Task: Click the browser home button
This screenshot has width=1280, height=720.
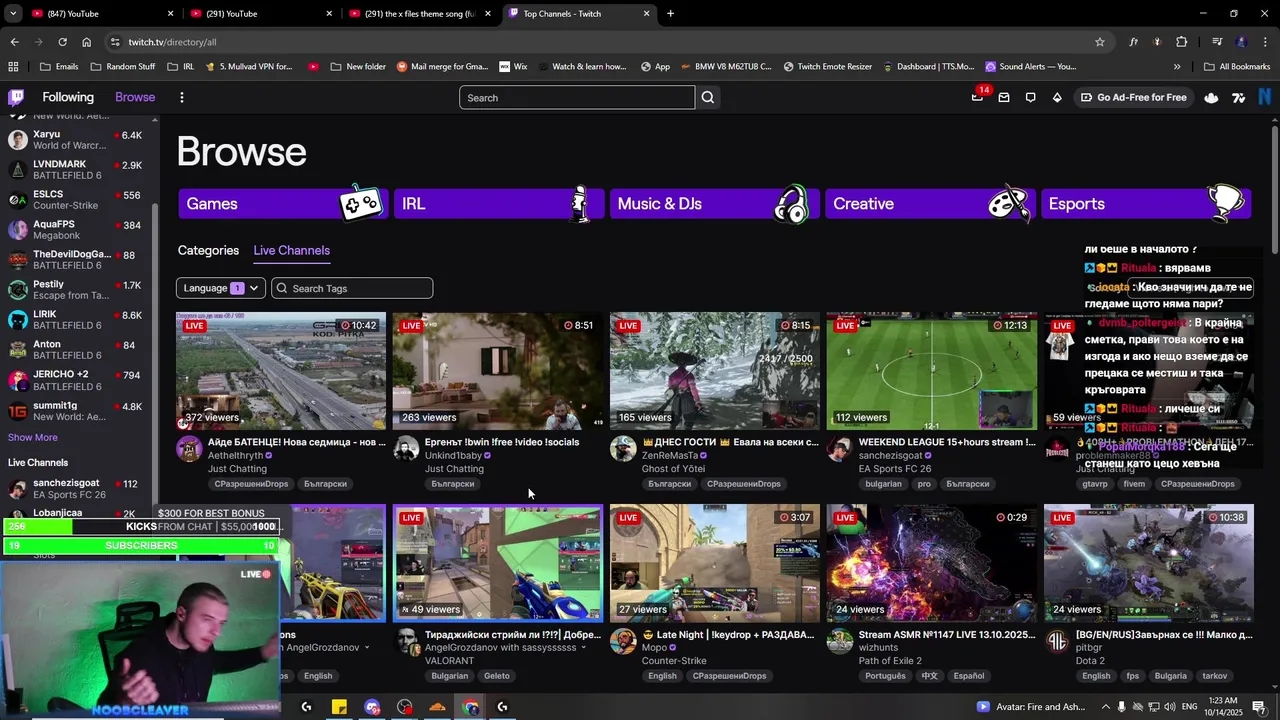Action: pyautogui.click(x=87, y=42)
